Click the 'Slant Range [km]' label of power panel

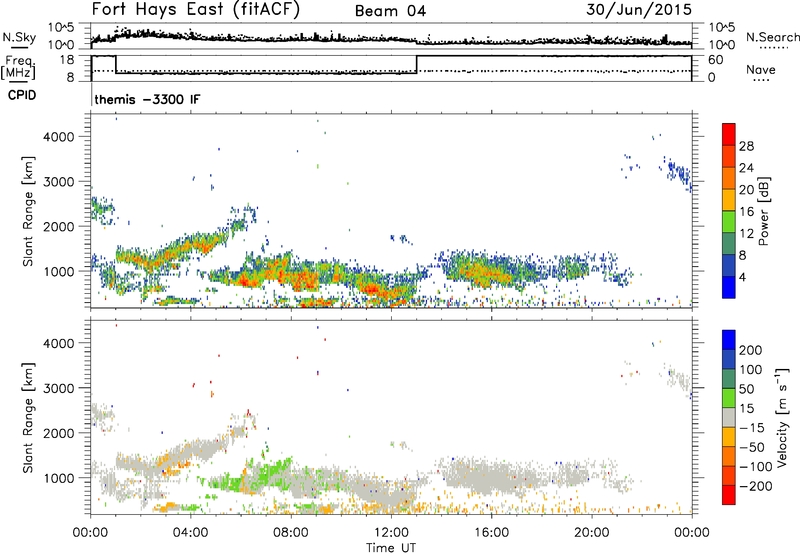pos(28,211)
